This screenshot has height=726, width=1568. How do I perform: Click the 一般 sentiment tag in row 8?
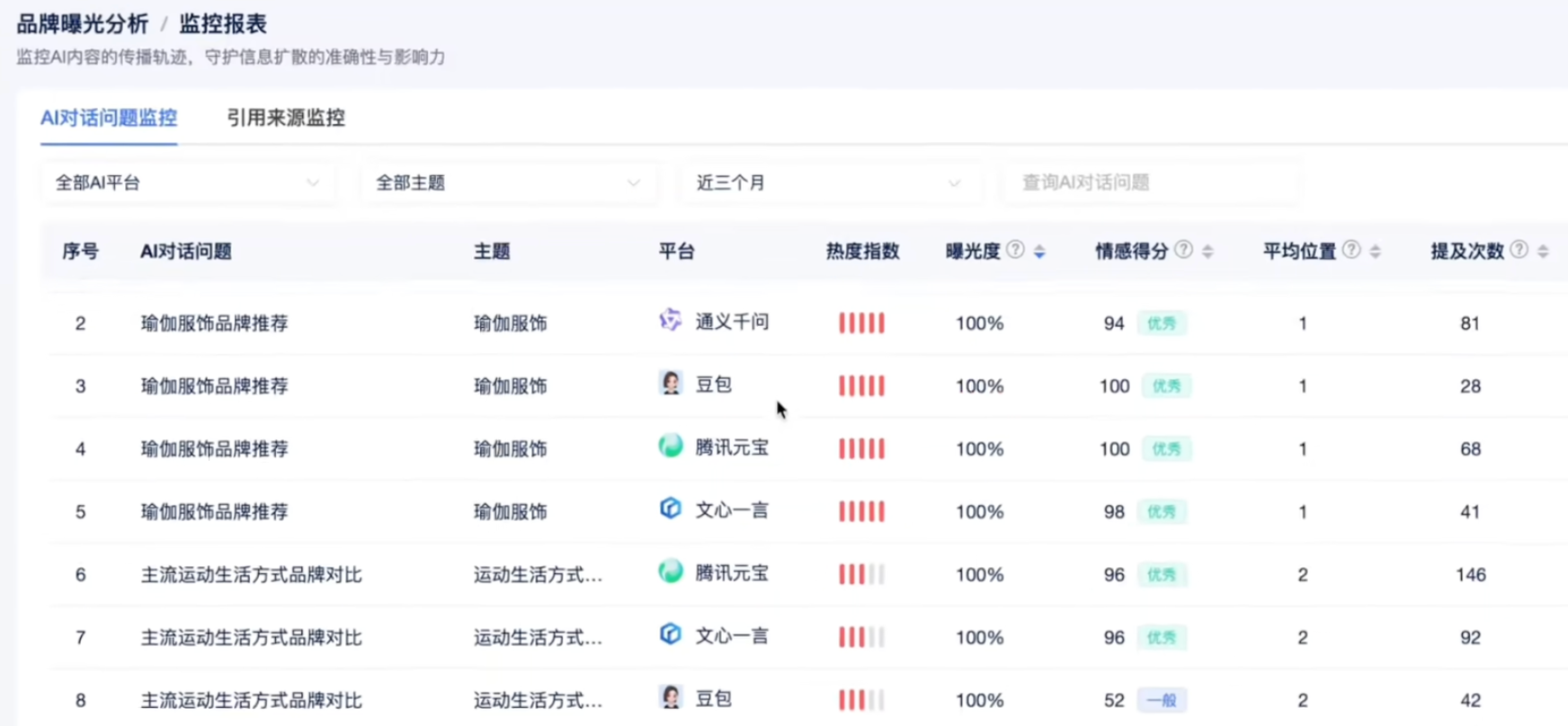tap(1162, 700)
